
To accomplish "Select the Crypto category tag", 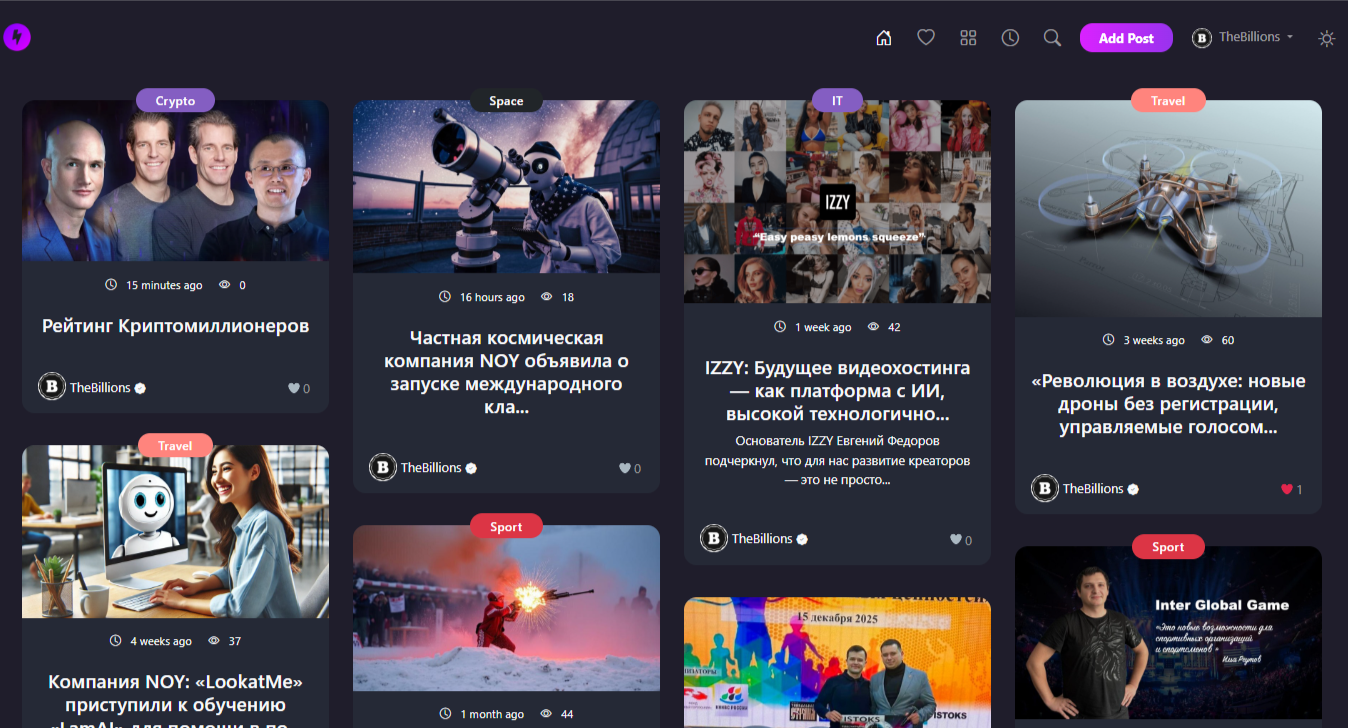I will 175,100.
